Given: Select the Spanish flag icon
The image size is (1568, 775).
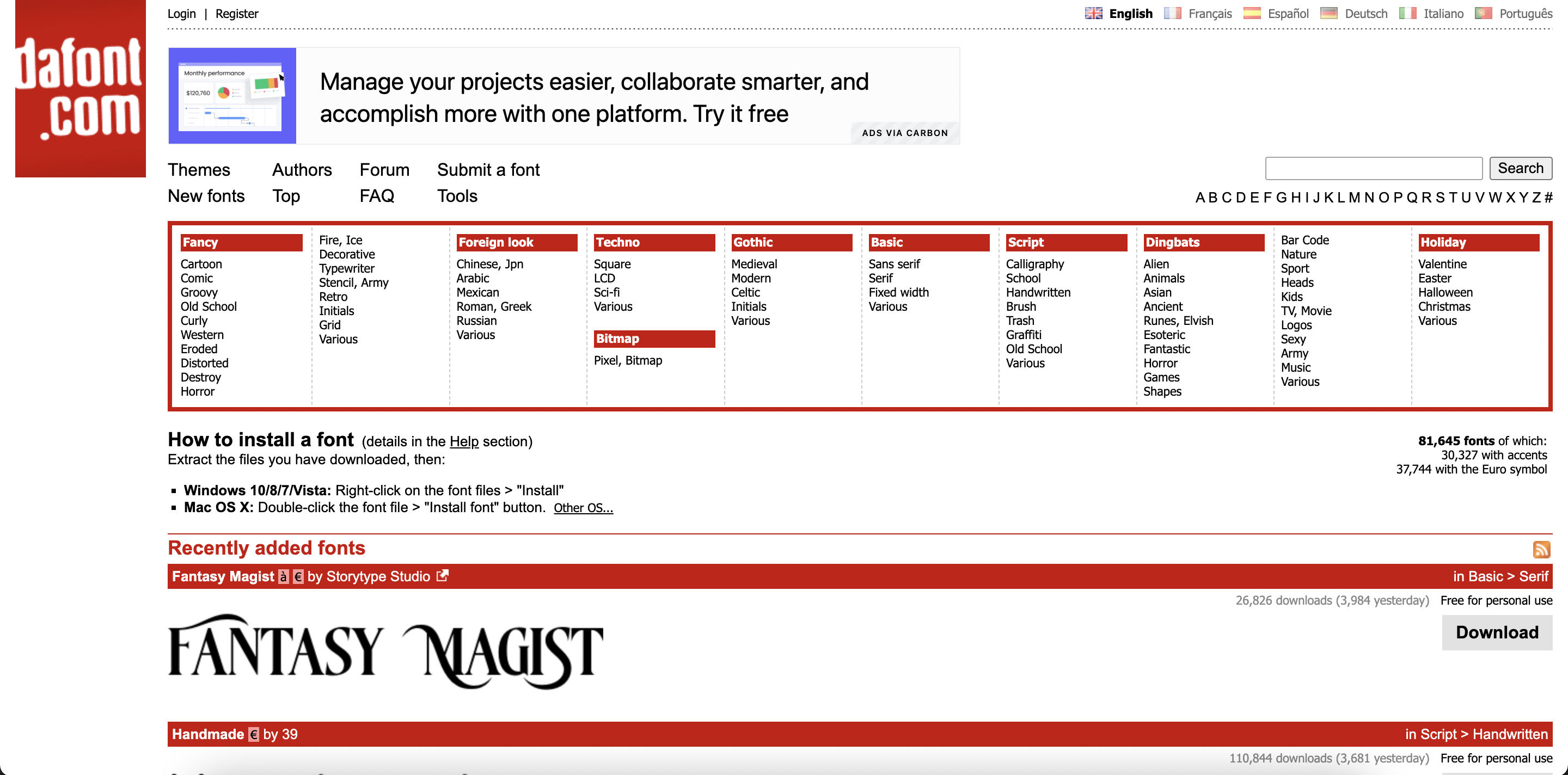Looking at the screenshot, I should click(x=1252, y=14).
